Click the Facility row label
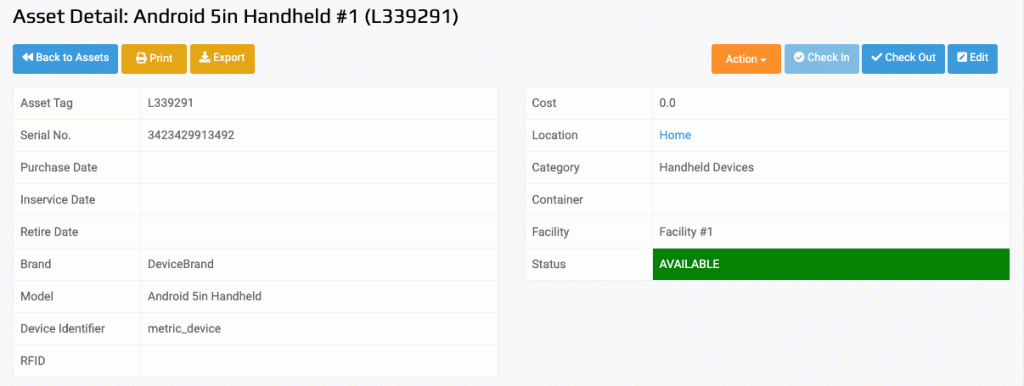The width and height of the screenshot is (1024, 386). 551,232
